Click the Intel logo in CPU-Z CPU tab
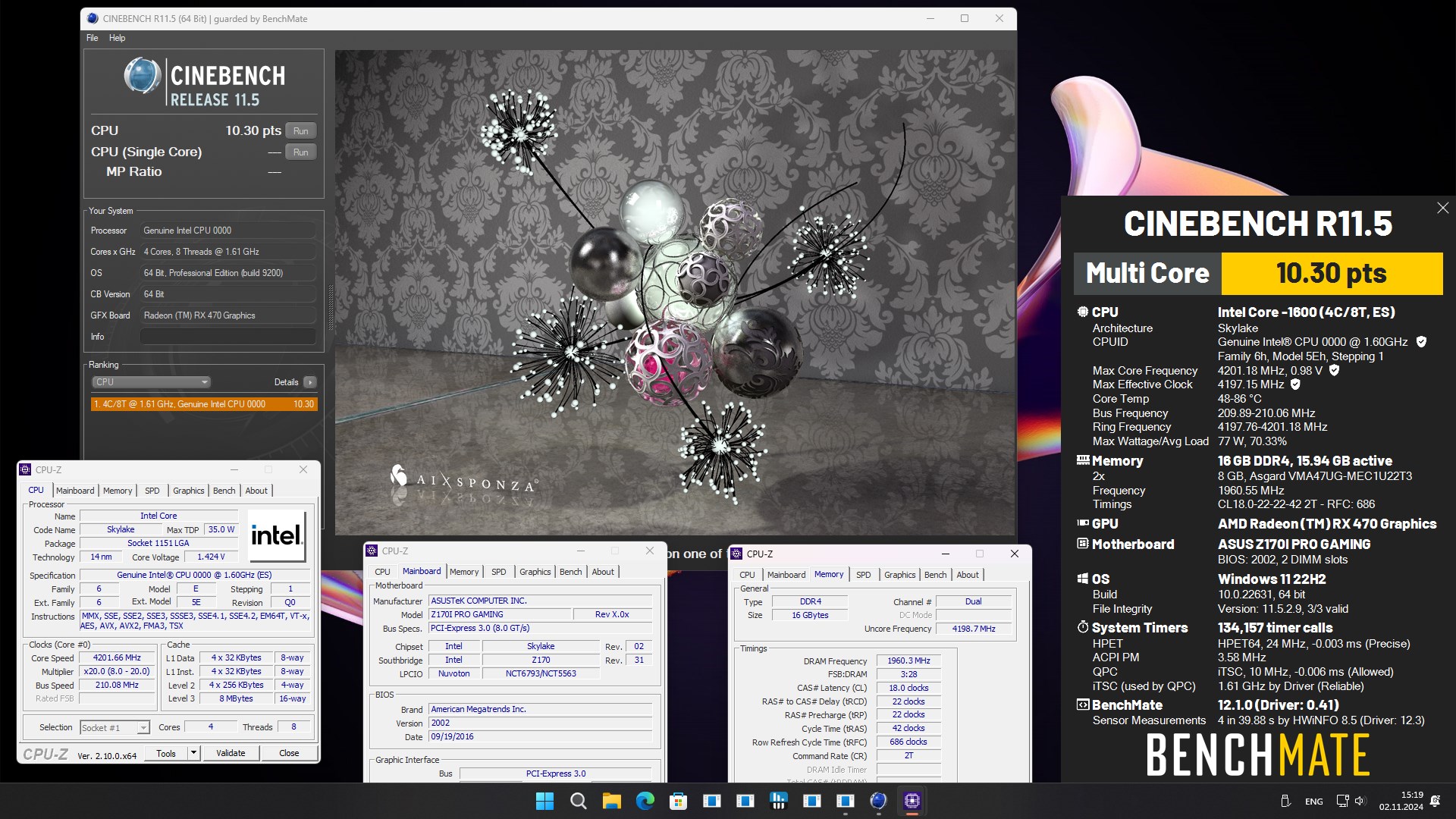1456x819 pixels. (x=277, y=535)
